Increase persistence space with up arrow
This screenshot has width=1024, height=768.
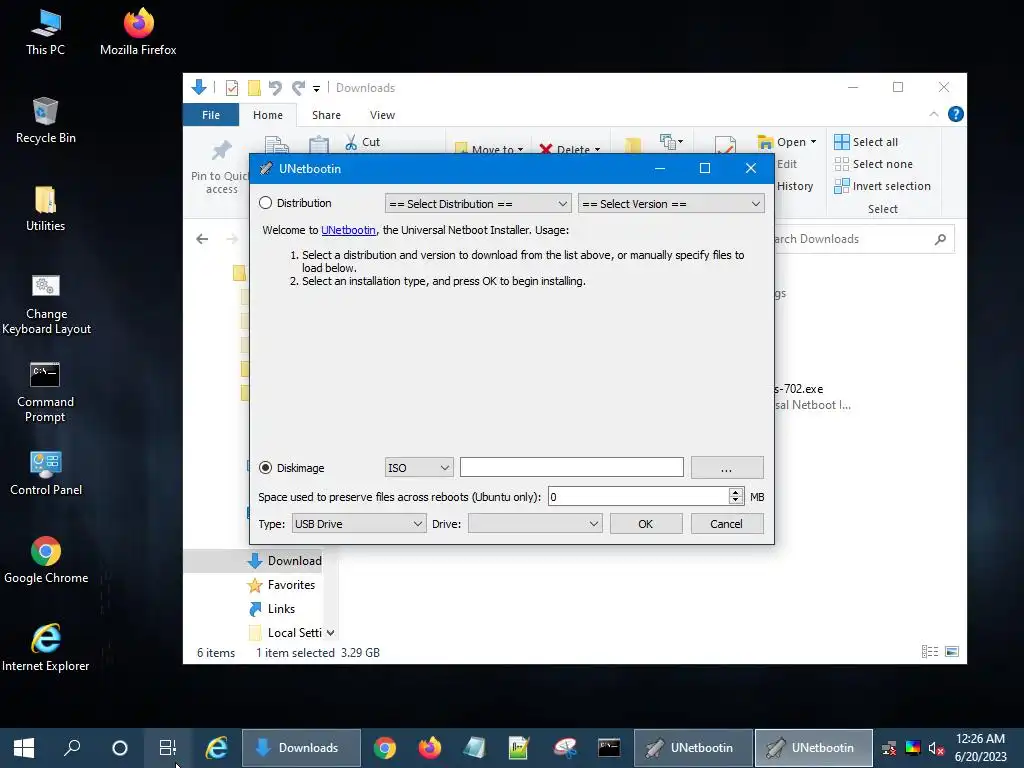[x=736, y=492]
